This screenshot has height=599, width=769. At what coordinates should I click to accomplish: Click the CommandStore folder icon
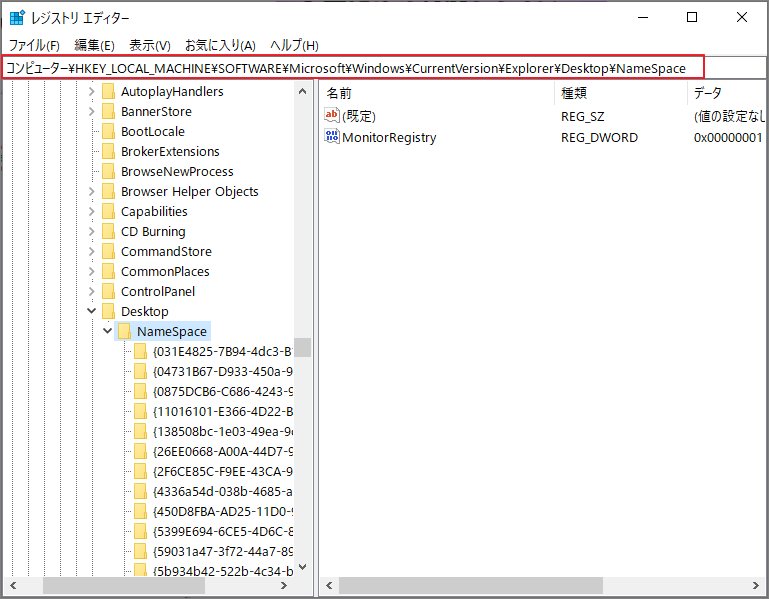point(108,252)
